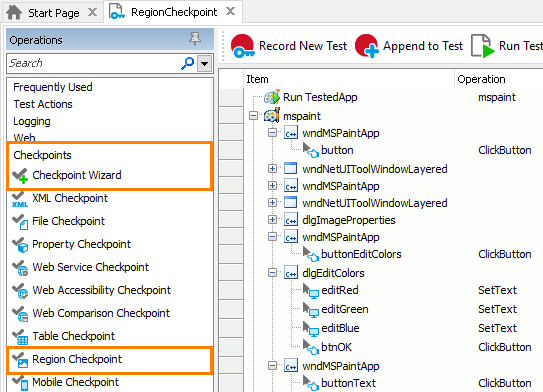Click the SetText value for editRed
543x392 pixels.
497,290
